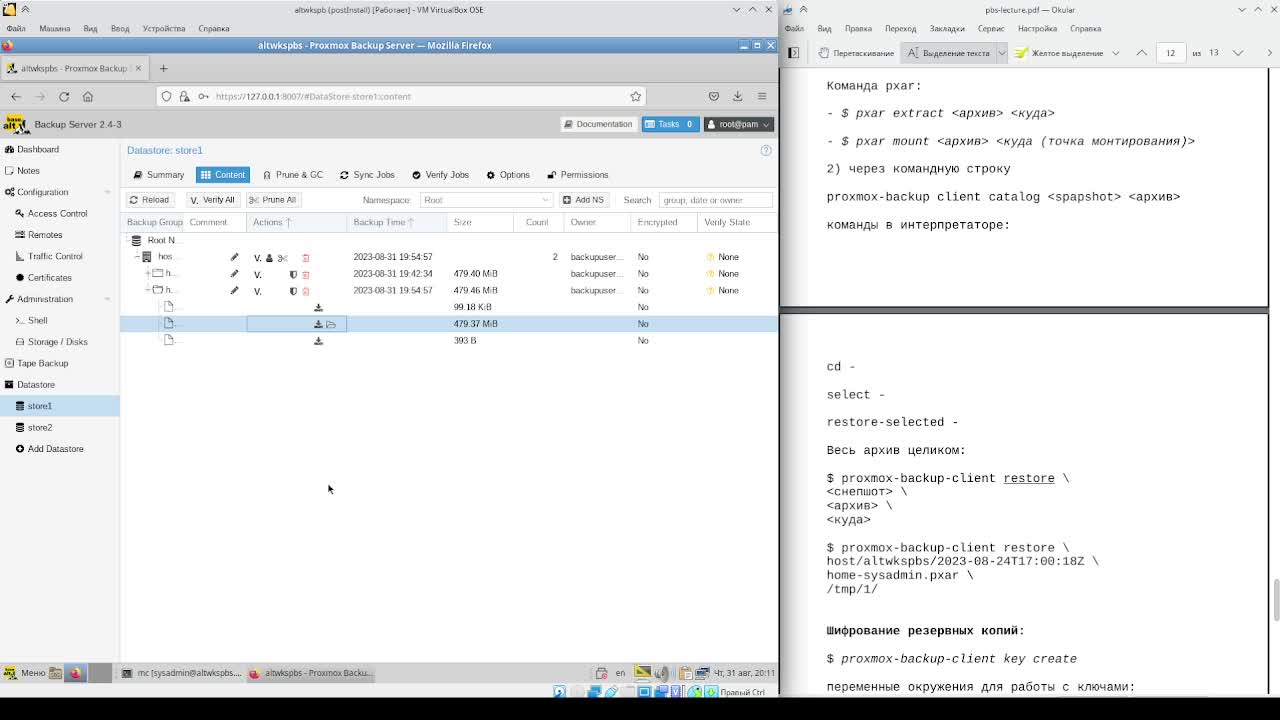This screenshot has width=1280, height=720.
Task: Open a new Firefox tab
Action: pyautogui.click(x=163, y=68)
